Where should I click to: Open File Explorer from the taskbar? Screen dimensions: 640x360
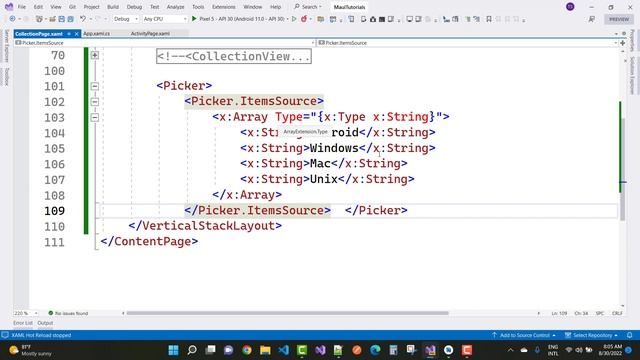pyautogui.click(x=265, y=350)
